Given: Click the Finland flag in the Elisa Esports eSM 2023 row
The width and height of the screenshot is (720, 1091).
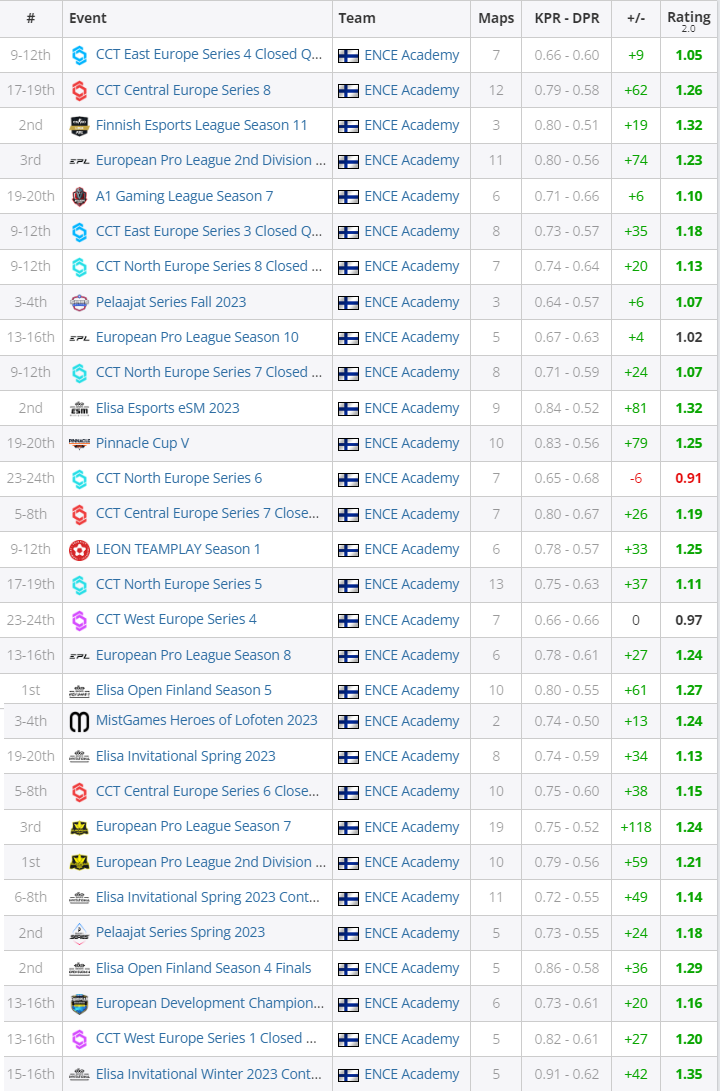Looking at the screenshot, I should coord(348,408).
